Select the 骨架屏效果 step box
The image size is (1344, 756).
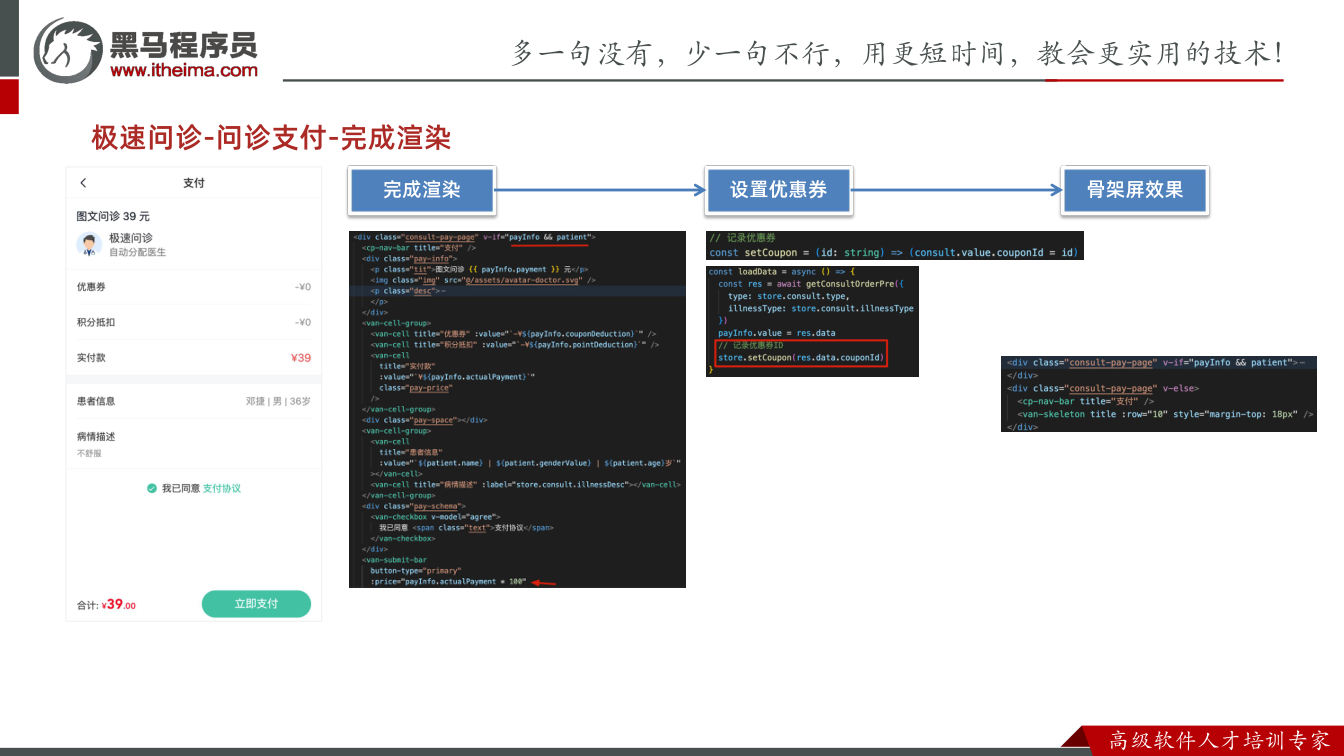coord(1135,190)
